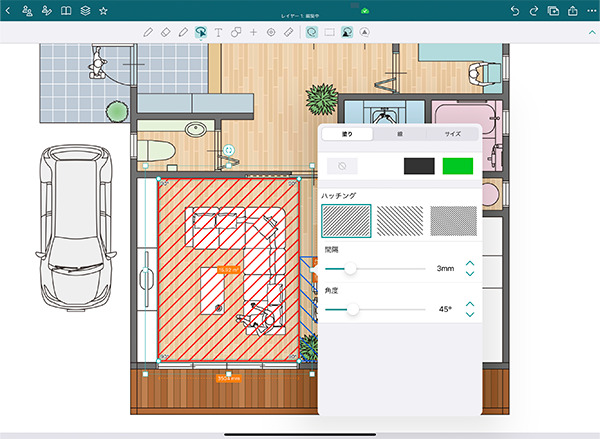Decrease hatching angle with down arrow
The height and width of the screenshot is (439, 600).
tap(470, 316)
